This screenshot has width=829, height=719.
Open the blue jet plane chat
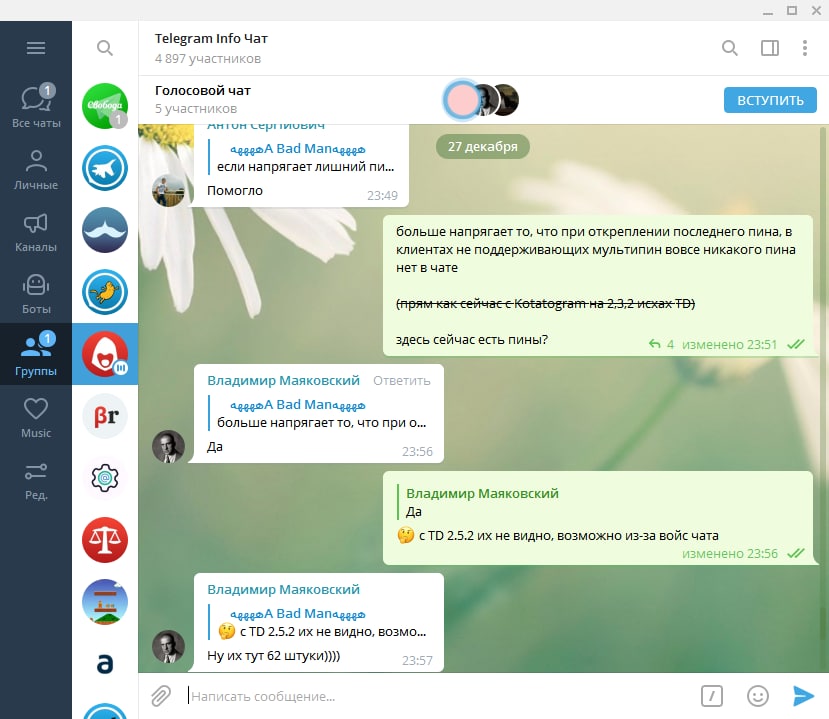pyautogui.click(x=105, y=168)
